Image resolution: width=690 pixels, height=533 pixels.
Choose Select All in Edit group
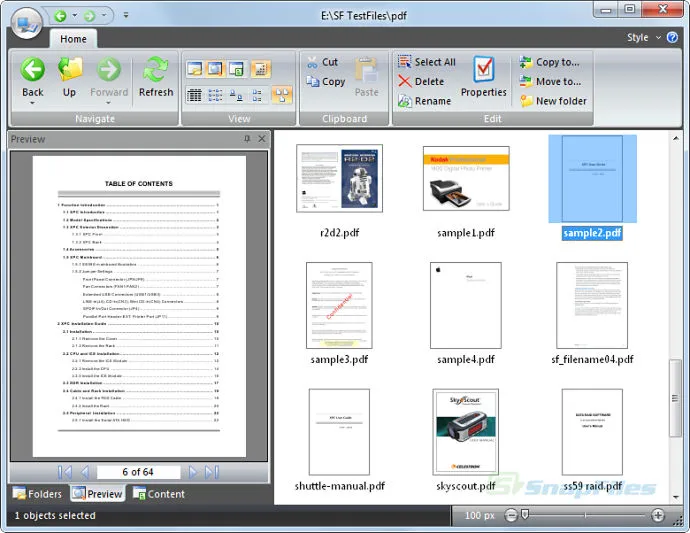pos(426,62)
